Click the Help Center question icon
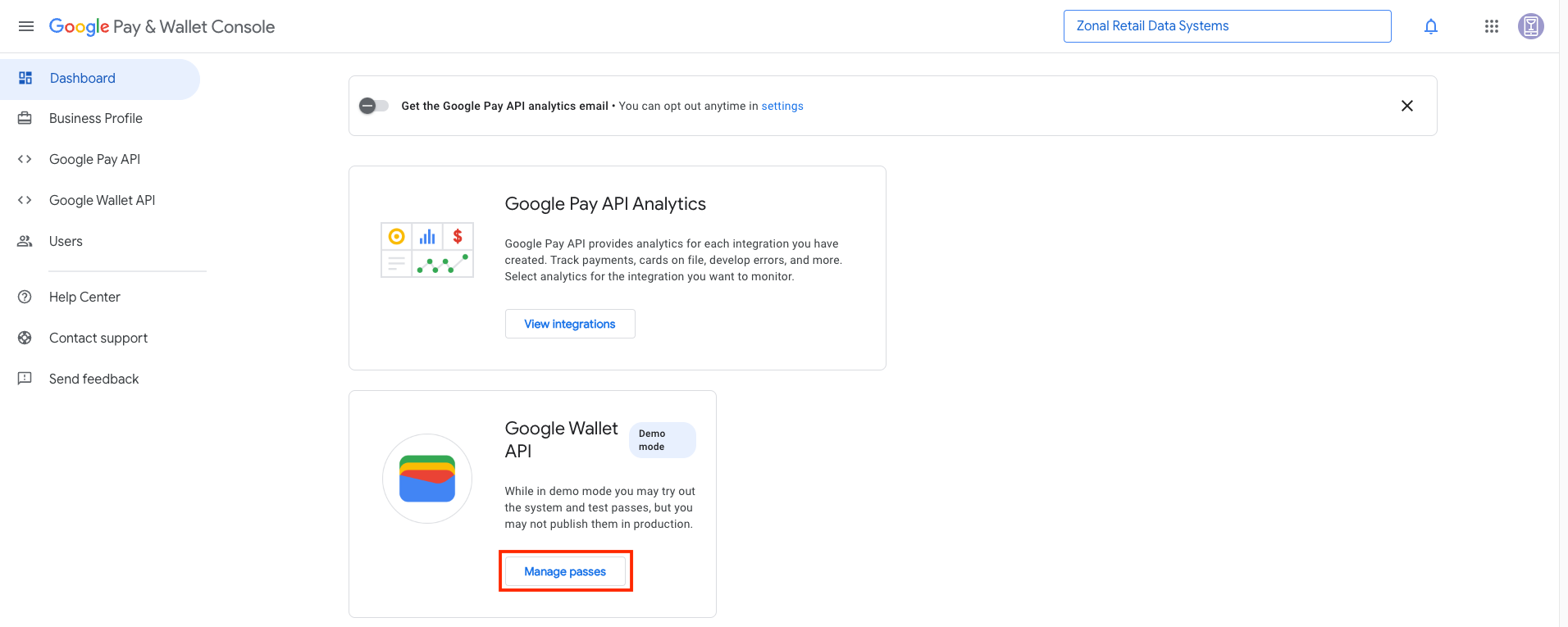 25,297
